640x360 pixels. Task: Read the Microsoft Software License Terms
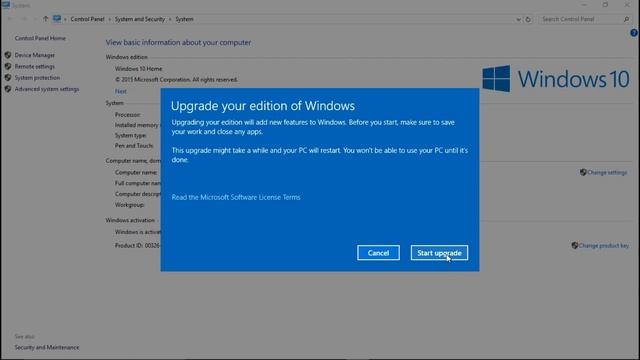[236, 197]
